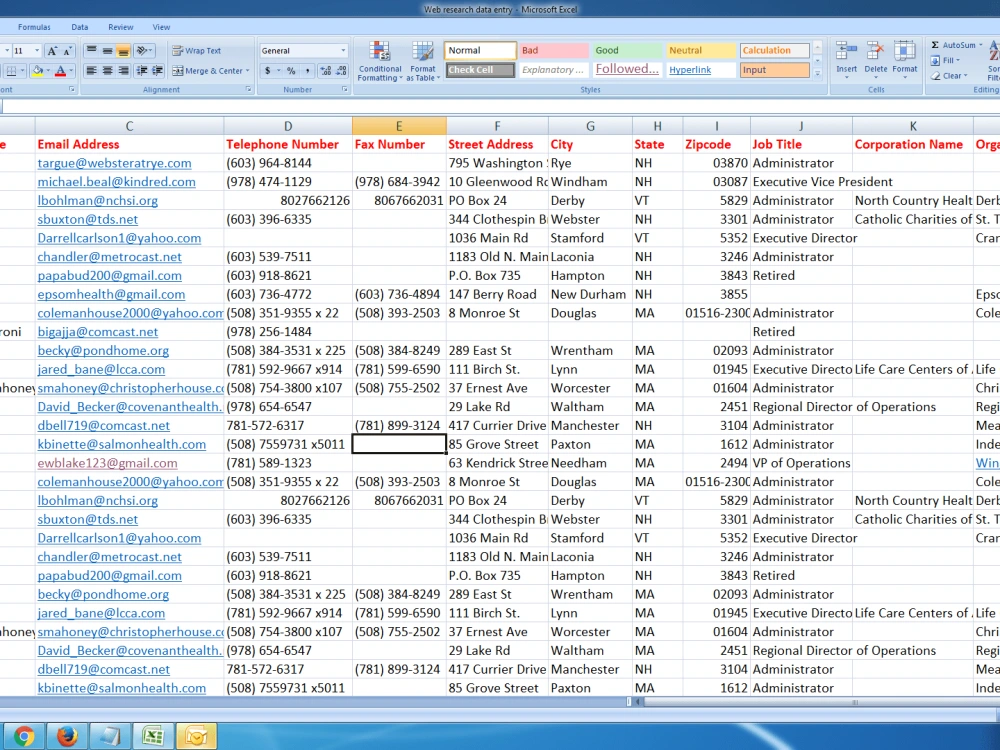Expand the cell styles gallery More arrow
Image resolution: width=1000 pixels, height=750 pixels.
coord(818,73)
